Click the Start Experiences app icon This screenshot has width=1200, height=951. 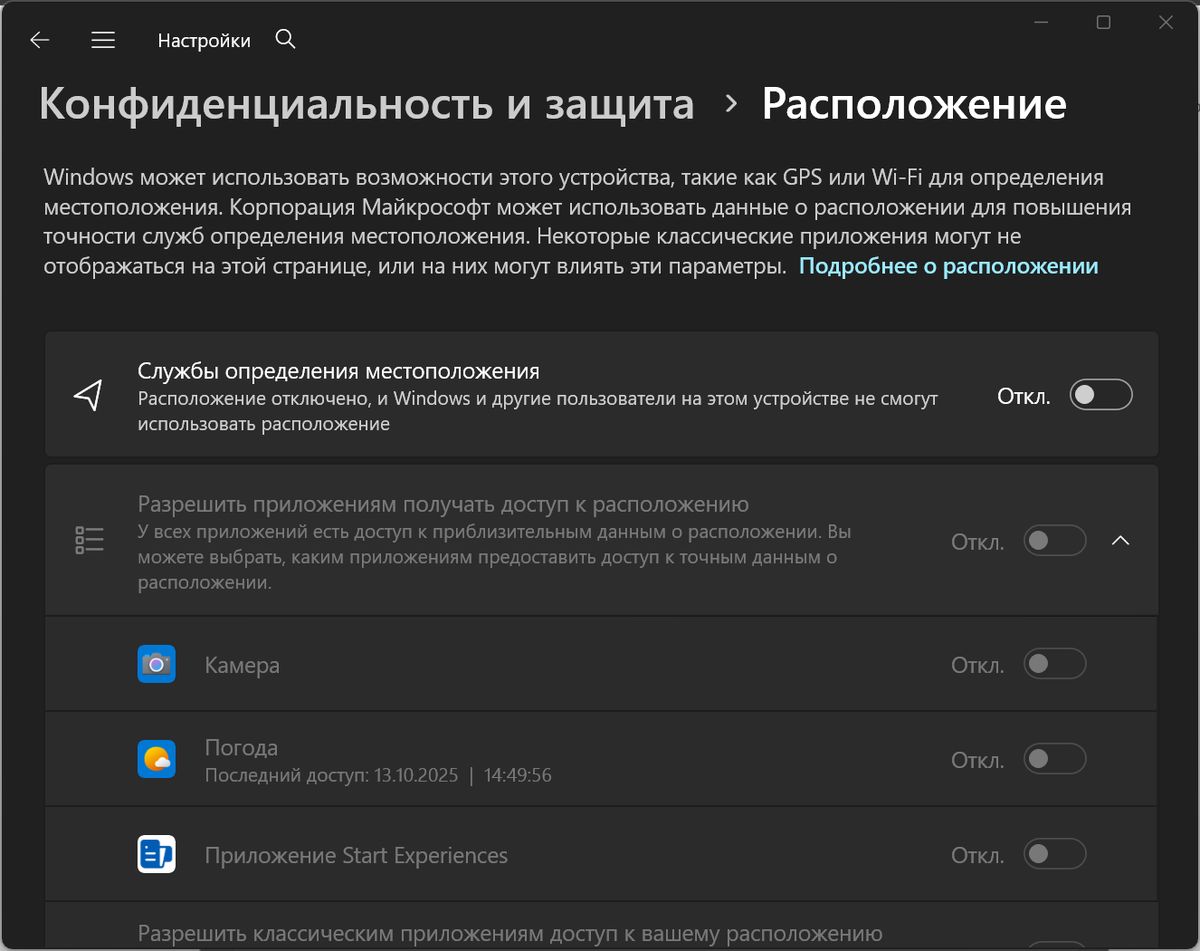click(x=157, y=854)
